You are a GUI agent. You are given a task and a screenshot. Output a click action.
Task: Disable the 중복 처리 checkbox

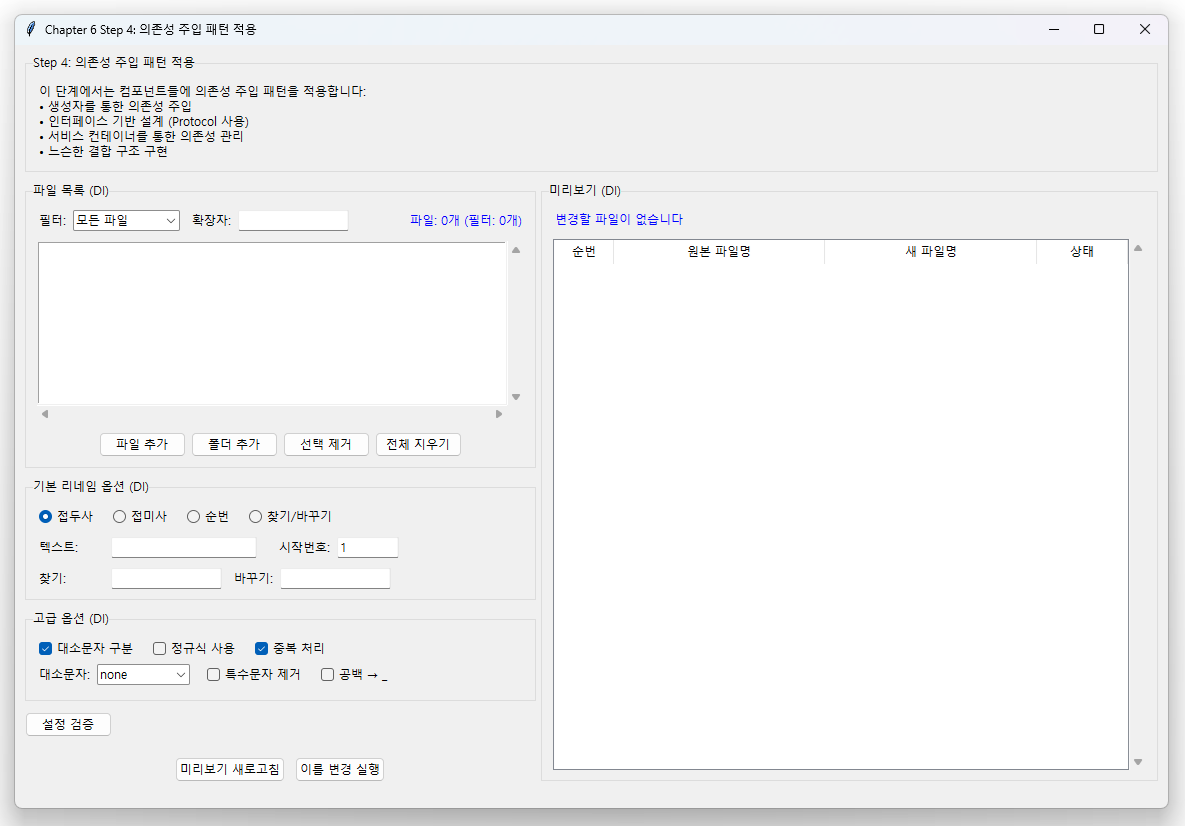coord(262,648)
